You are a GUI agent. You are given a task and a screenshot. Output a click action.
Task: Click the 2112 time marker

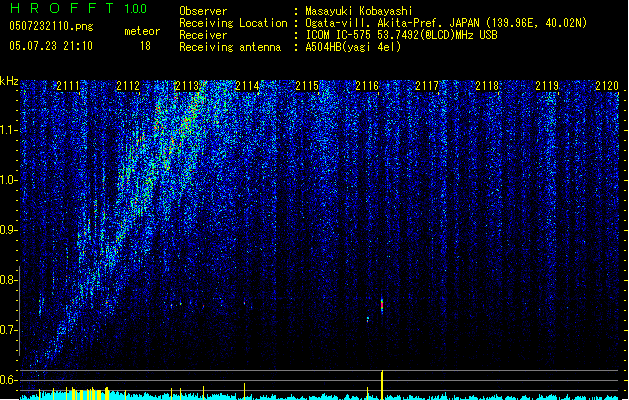(128, 86)
